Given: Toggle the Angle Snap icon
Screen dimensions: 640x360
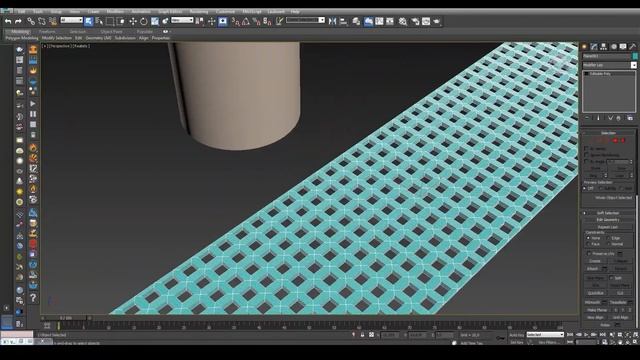Looking at the screenshot, I should point(246,21).
